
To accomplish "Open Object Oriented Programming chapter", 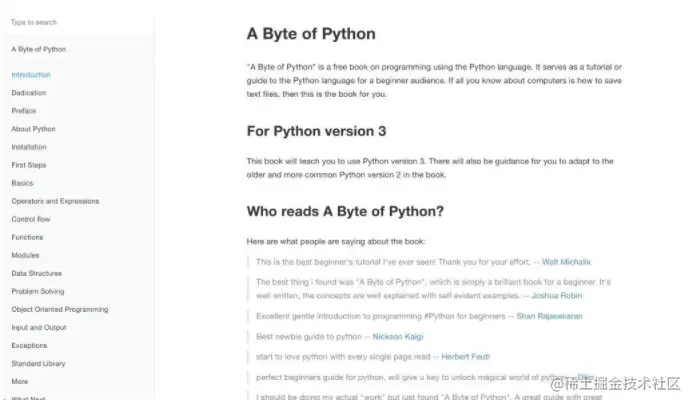I will [x=59, y=309].
